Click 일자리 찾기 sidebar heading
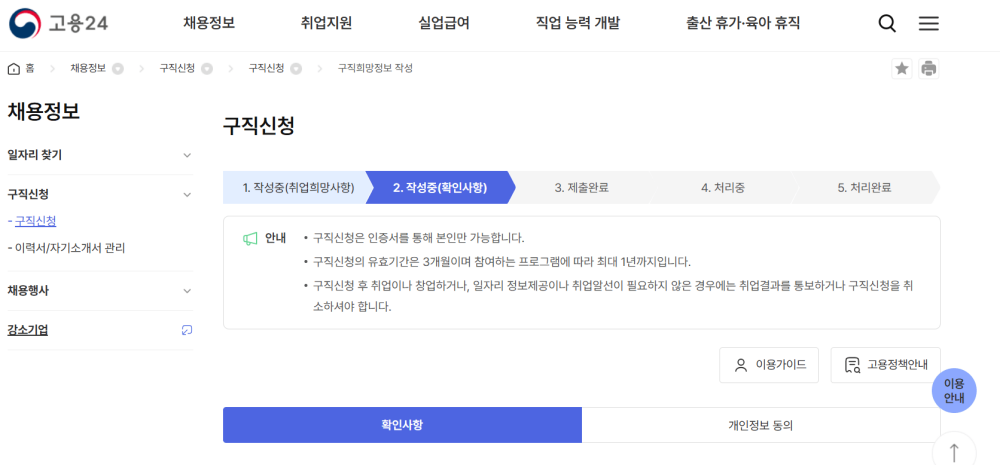This screenshot has width=1000, height=465. [x=34, y=155]
